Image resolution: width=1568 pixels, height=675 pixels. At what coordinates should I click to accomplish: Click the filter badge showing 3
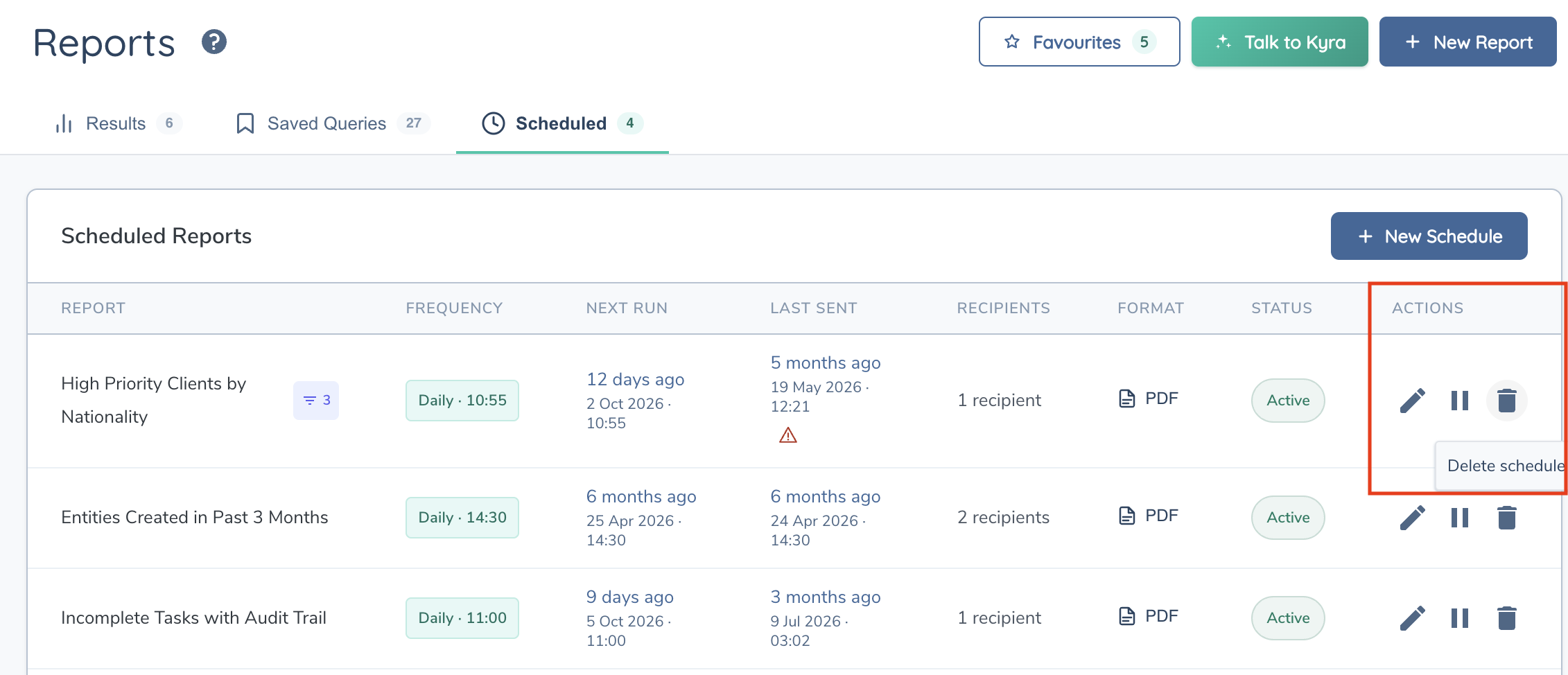click(x=316, y=401)
